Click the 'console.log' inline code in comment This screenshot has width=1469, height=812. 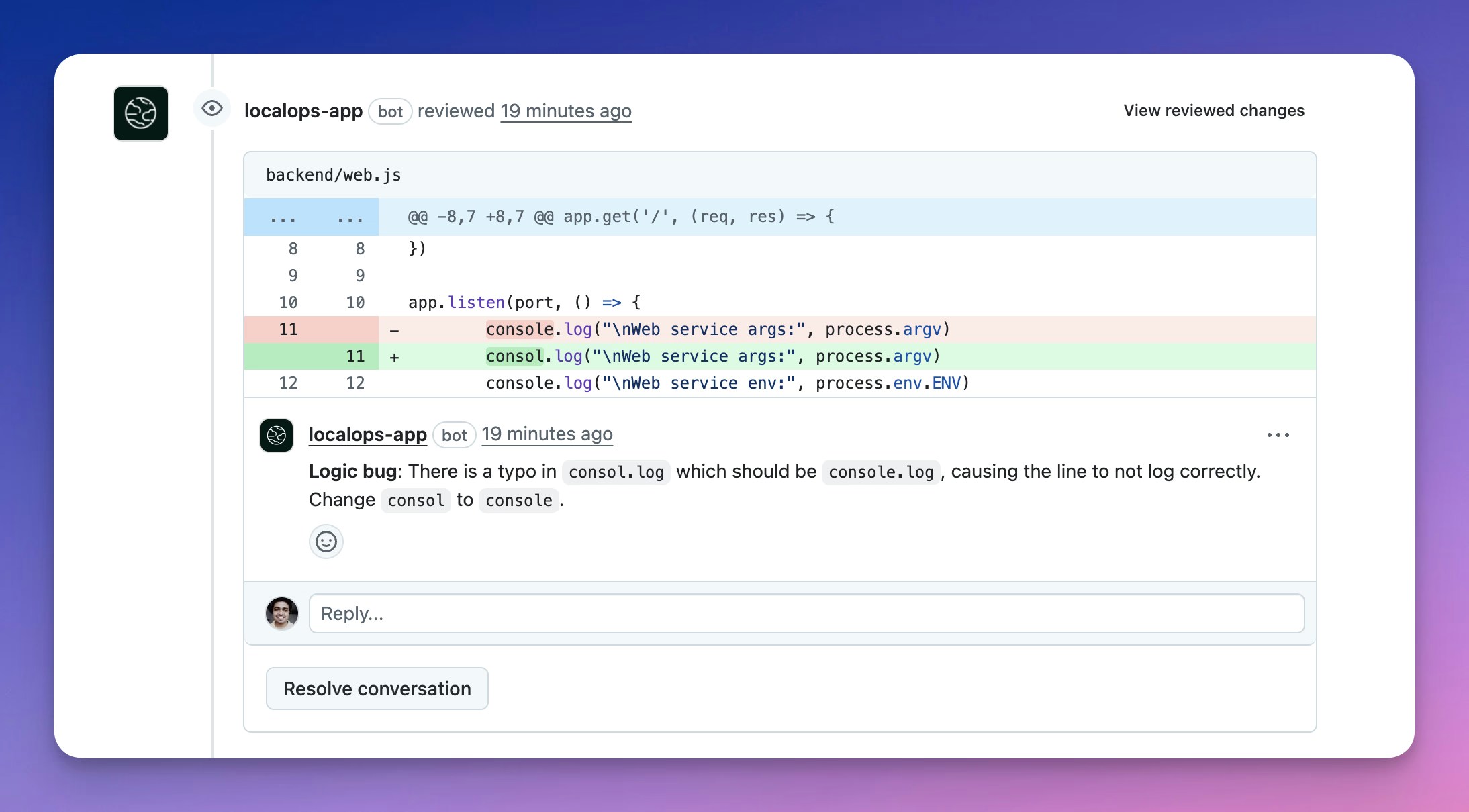[881, 472]
